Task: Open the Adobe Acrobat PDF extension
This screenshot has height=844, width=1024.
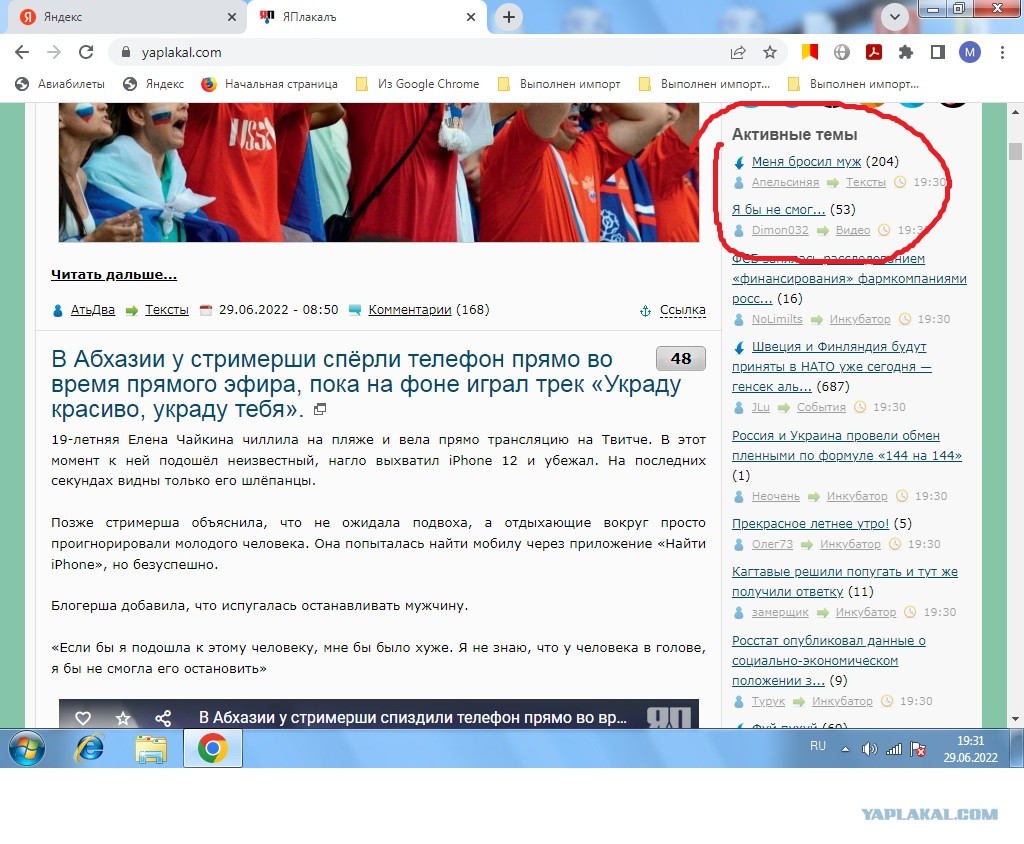Action: coord(874,52)
